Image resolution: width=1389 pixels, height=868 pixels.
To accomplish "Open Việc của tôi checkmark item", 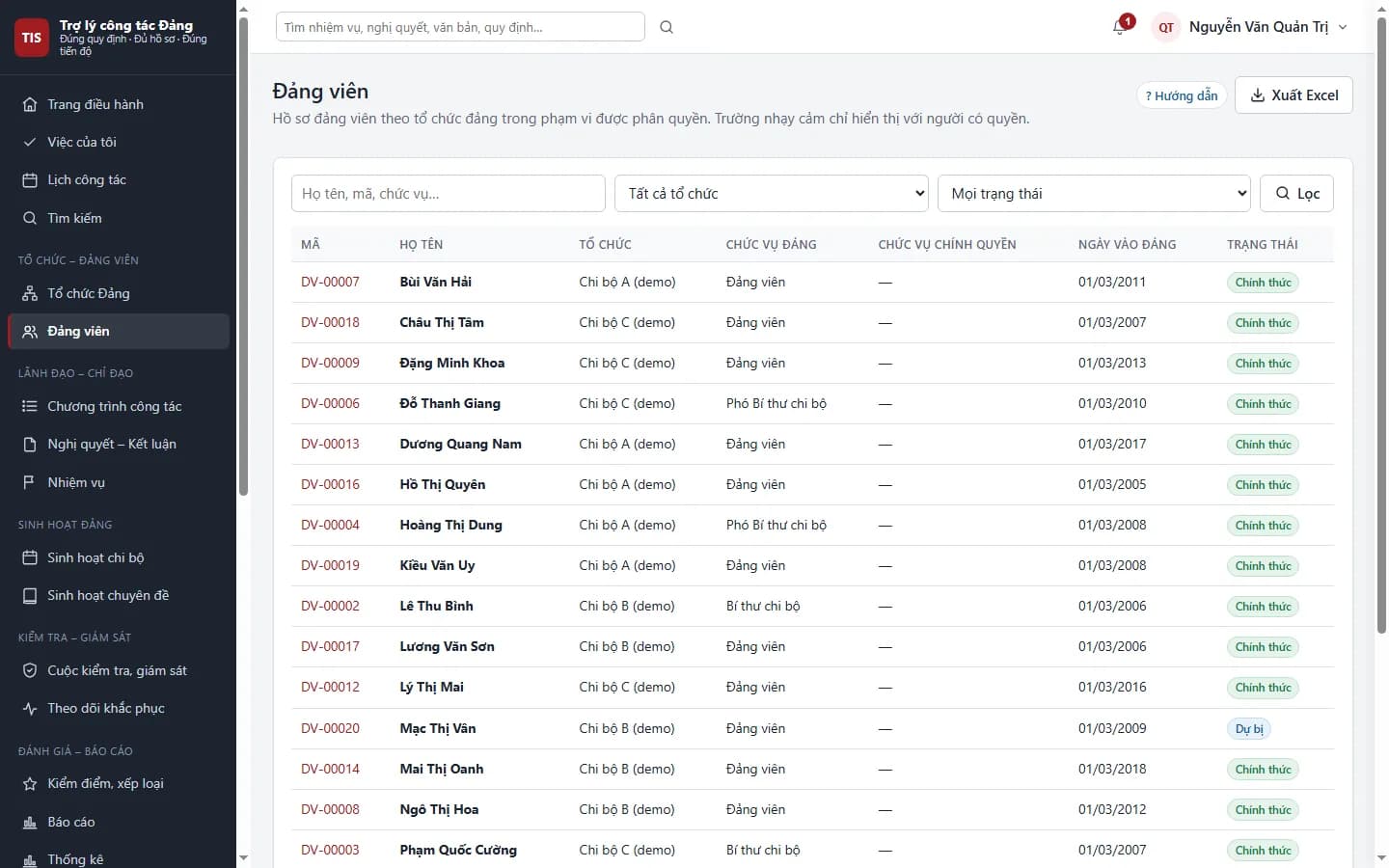I will [30, 142].
